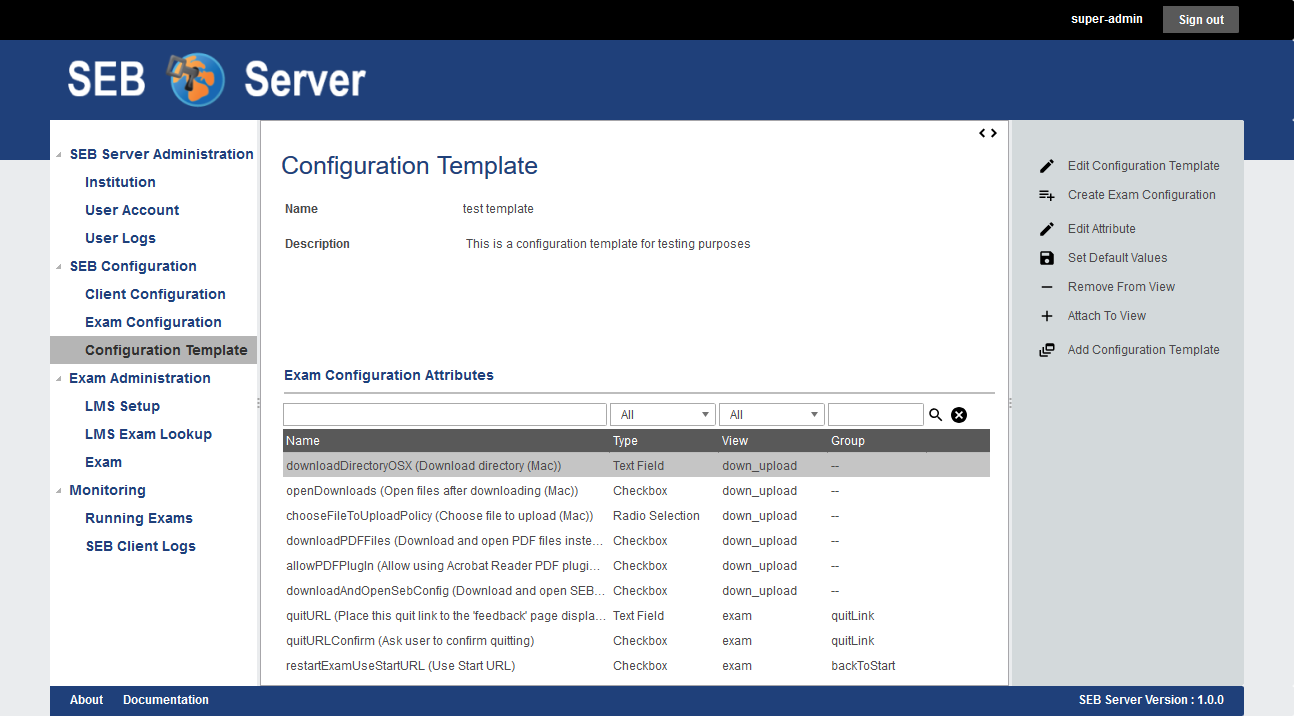Screen dimensions: 1294x716
Task: Click the Edit Configuration Template pencil icon
Action: pyautogui.click(x=1047, y=166)
